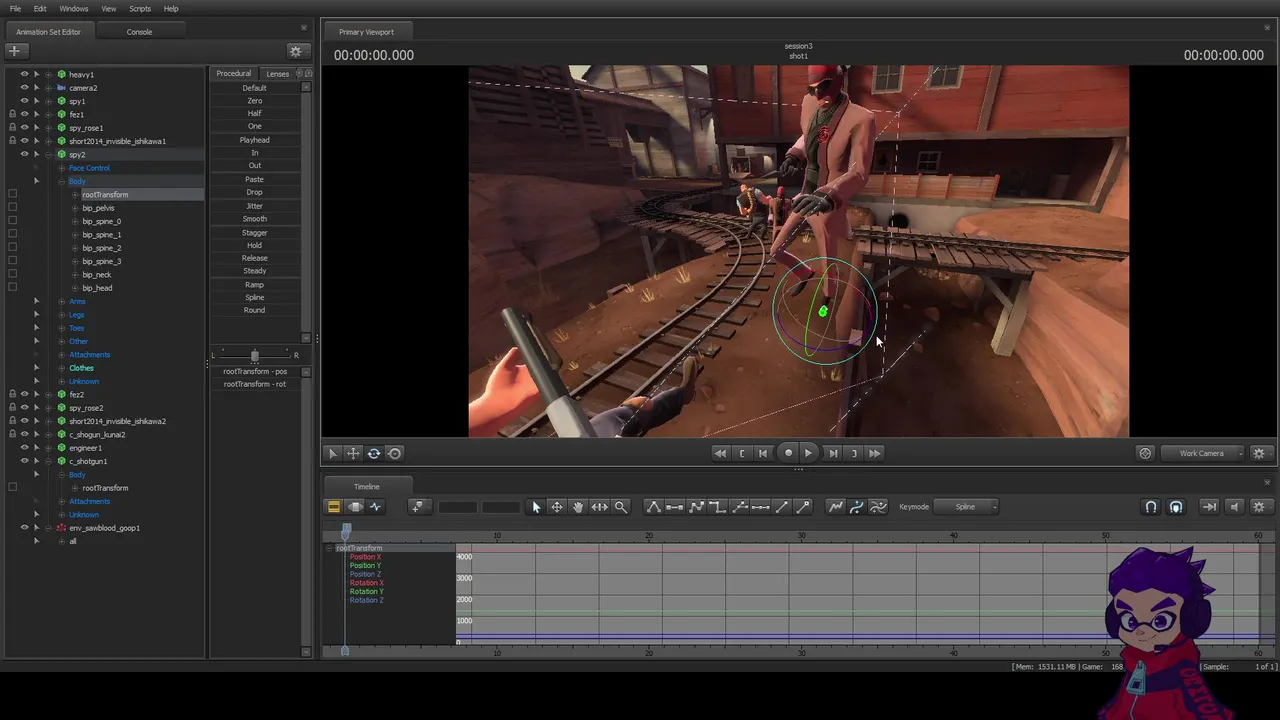1280x720 pixels.
Task: Rewind playback in the viewport
Action: tap(720, 453)
